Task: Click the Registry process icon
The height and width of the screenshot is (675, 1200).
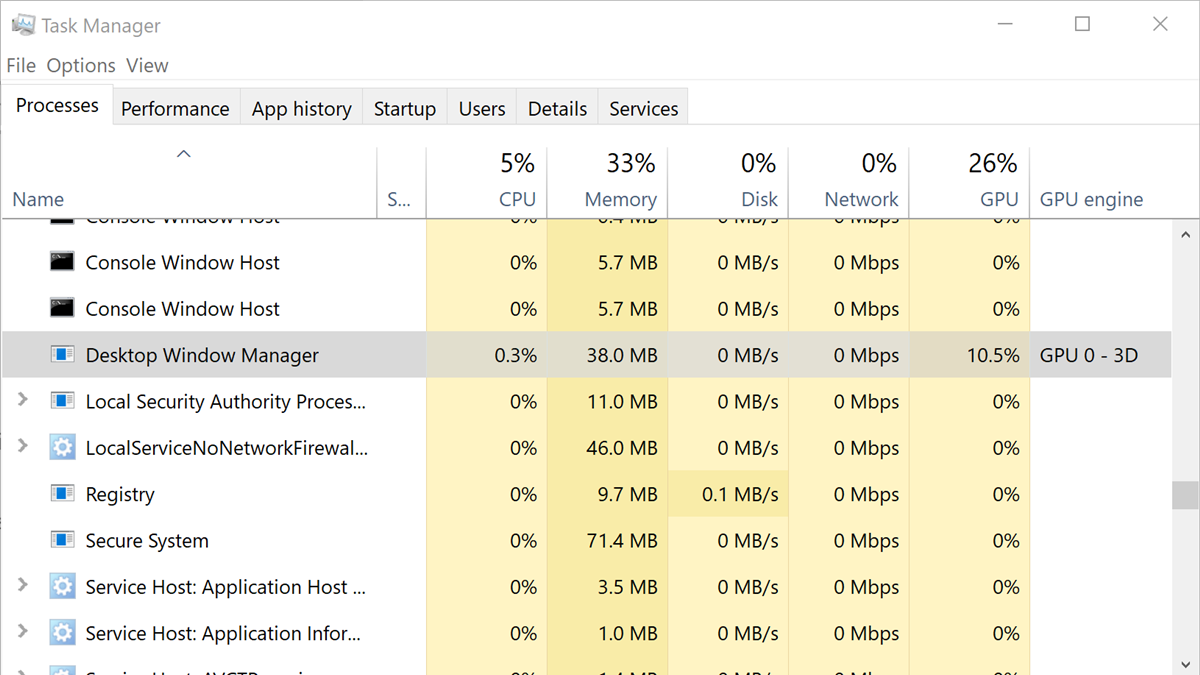Action: point(62,494)
